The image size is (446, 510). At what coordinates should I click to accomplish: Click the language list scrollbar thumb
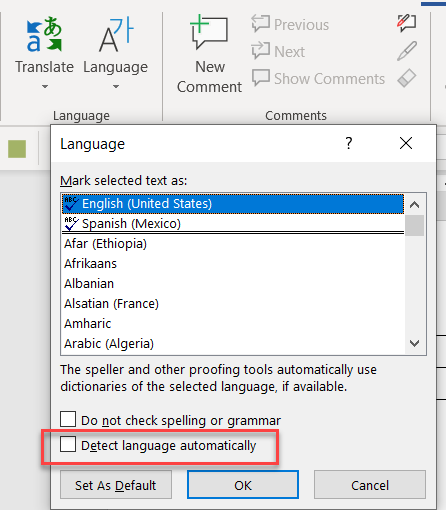(415, 226)
